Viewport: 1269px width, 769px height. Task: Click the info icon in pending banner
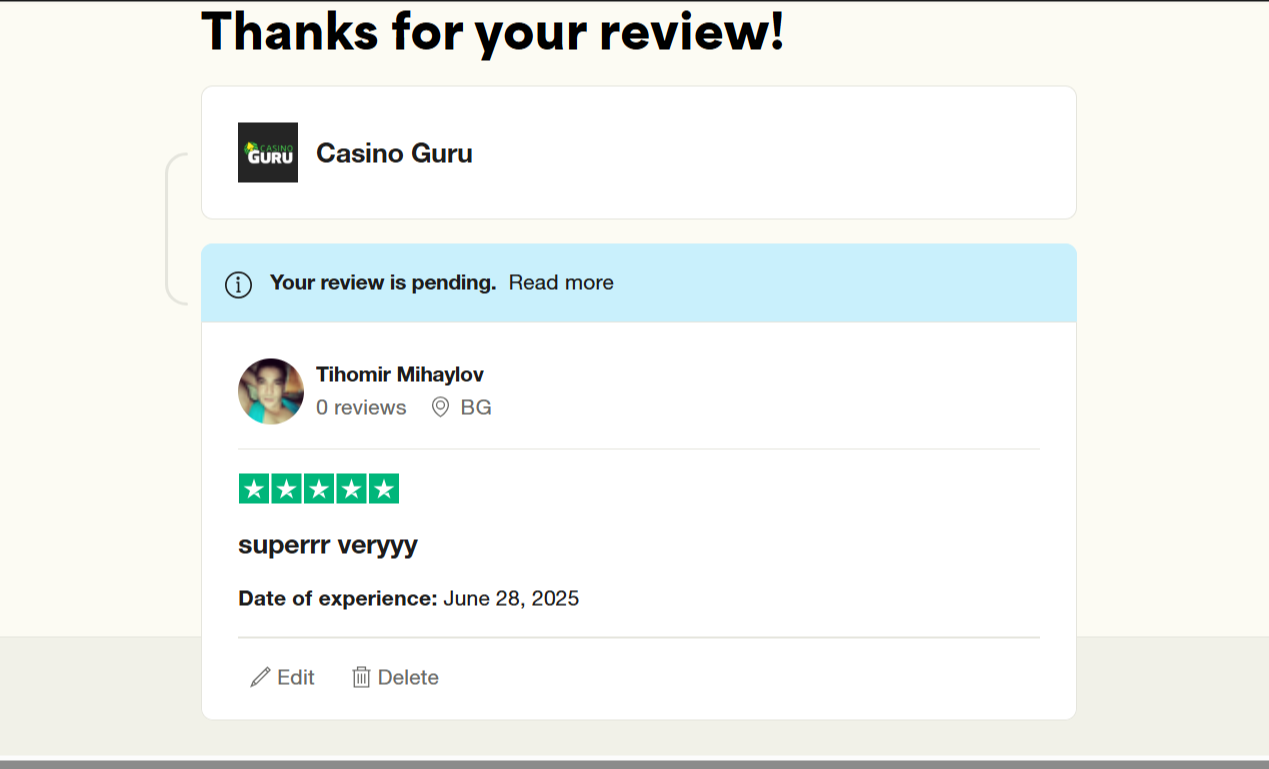coord(238,284)
